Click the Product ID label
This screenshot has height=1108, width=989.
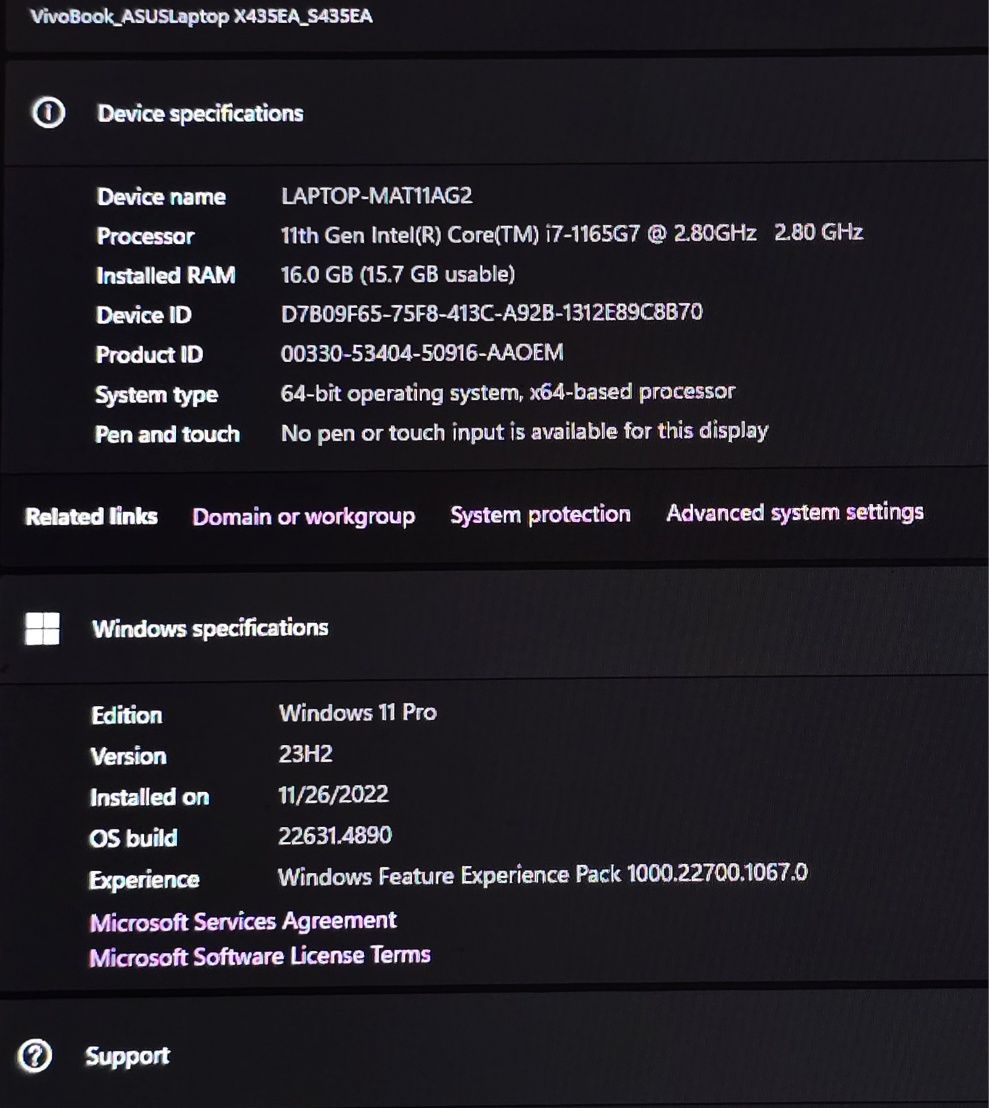[149, 355]
